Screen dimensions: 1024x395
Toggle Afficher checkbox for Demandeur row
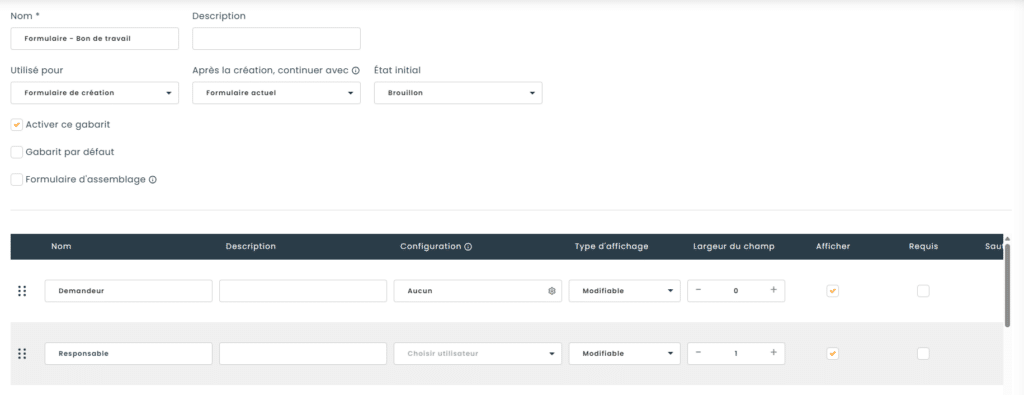point(833,291)
